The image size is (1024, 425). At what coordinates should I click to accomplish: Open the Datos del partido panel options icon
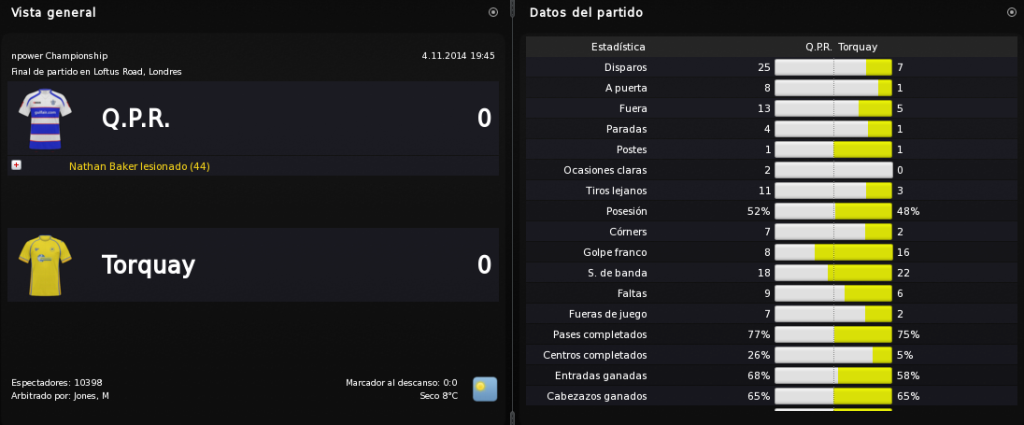pyautogui.click(x=1011, y=12)
